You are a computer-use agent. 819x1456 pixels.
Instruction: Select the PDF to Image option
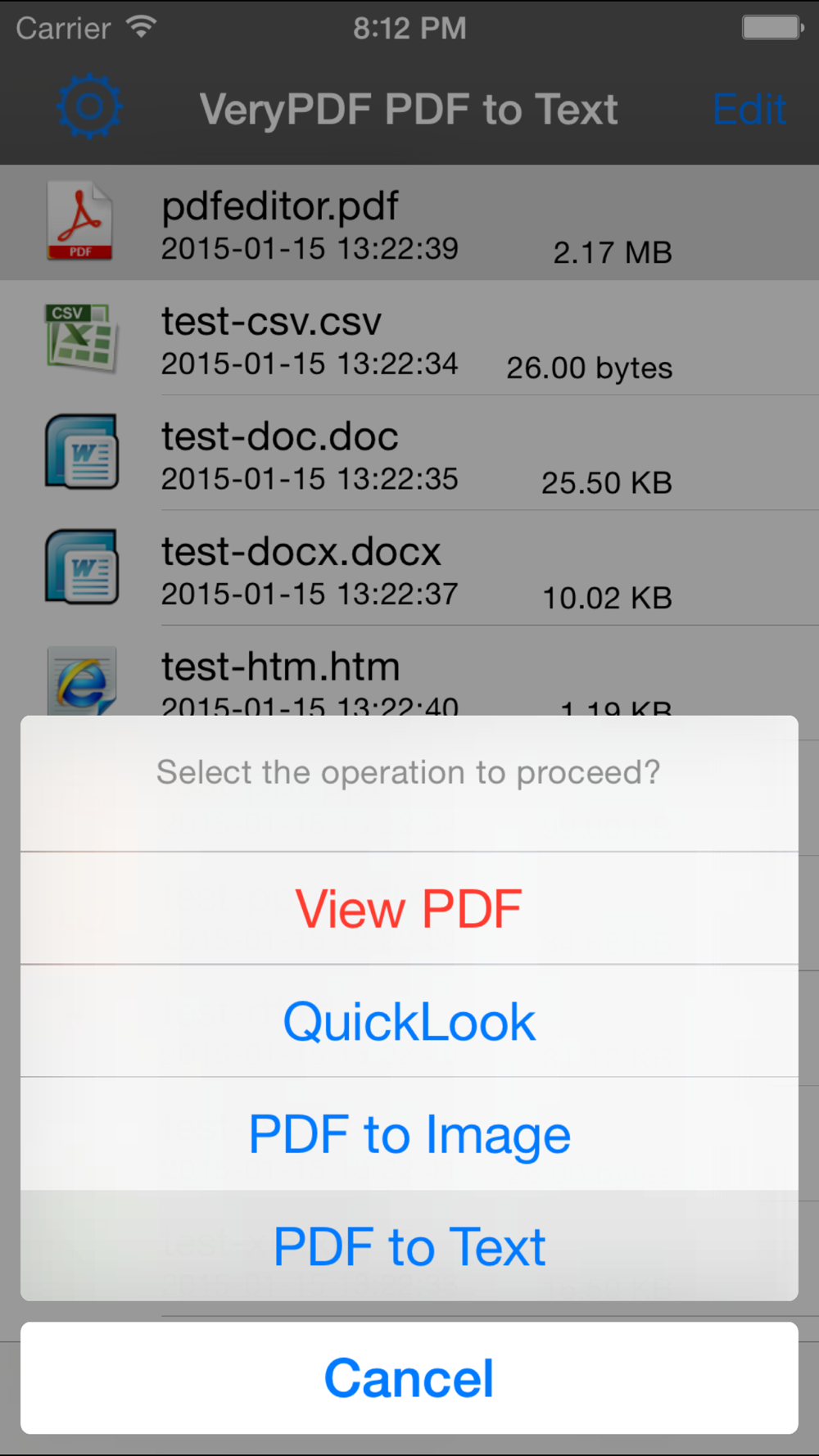click(409, 1134)
